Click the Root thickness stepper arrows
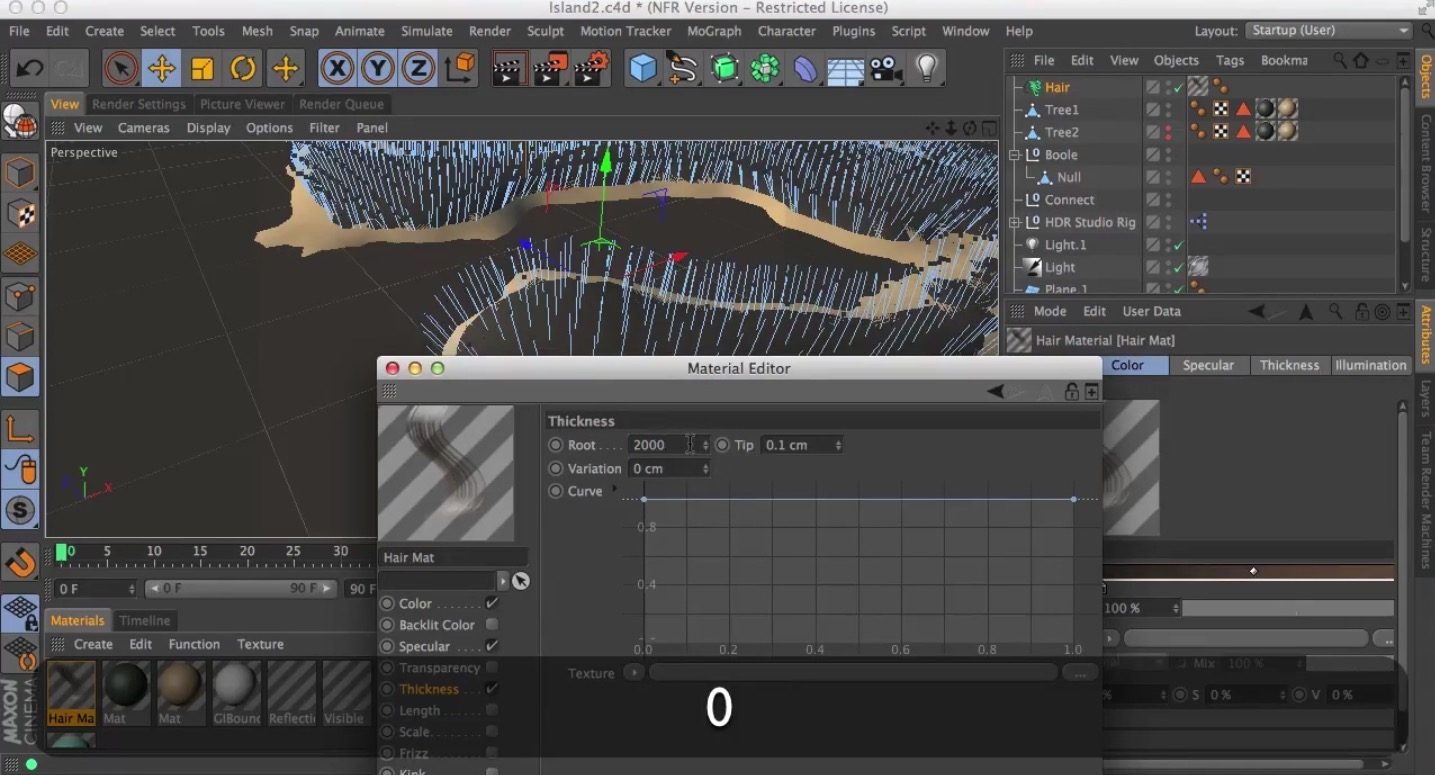The image size is (1435, 775). tap(705, 445)
